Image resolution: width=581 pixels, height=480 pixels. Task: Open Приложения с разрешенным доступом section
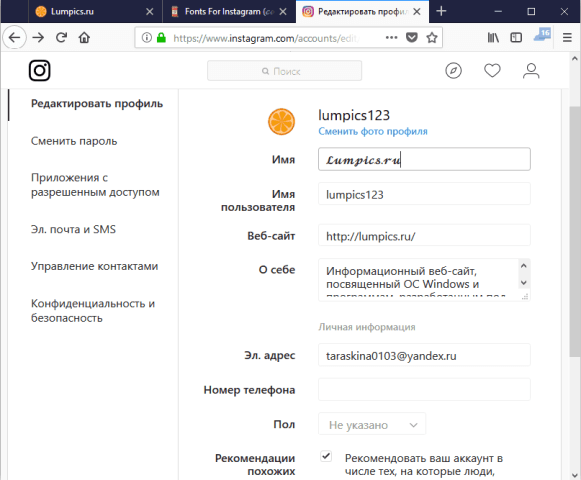[95, 185]
